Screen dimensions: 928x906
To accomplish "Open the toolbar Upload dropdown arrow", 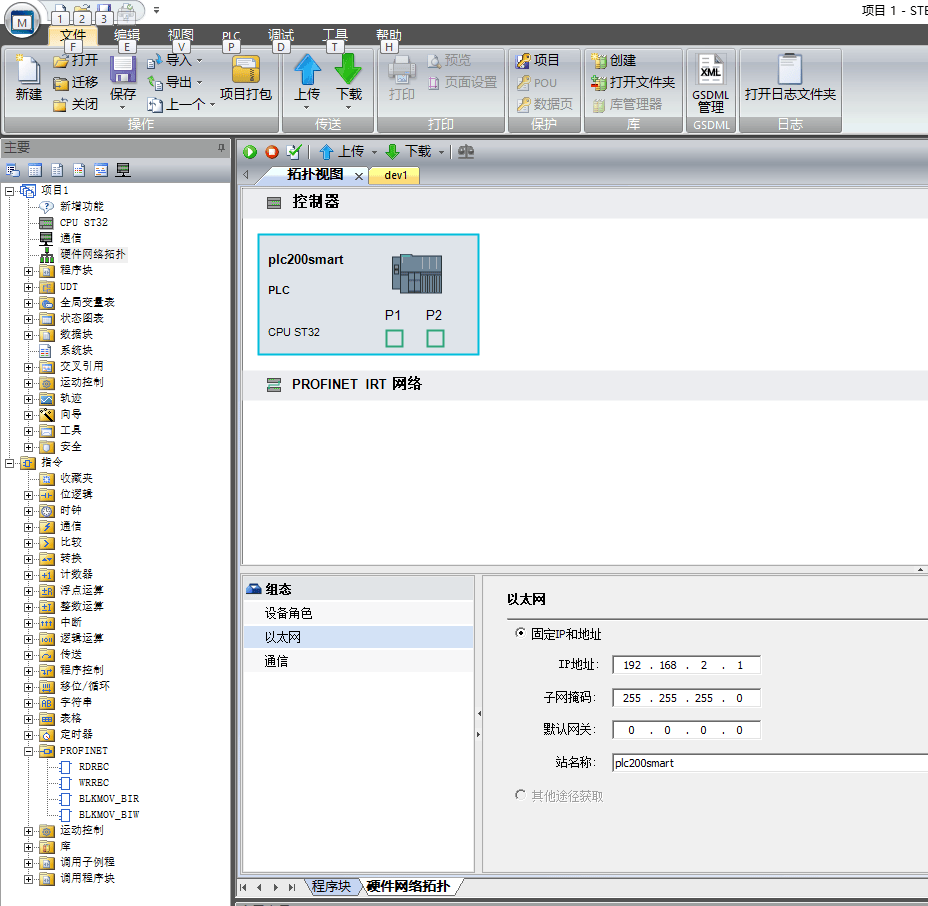I will (x=374, y=153).
